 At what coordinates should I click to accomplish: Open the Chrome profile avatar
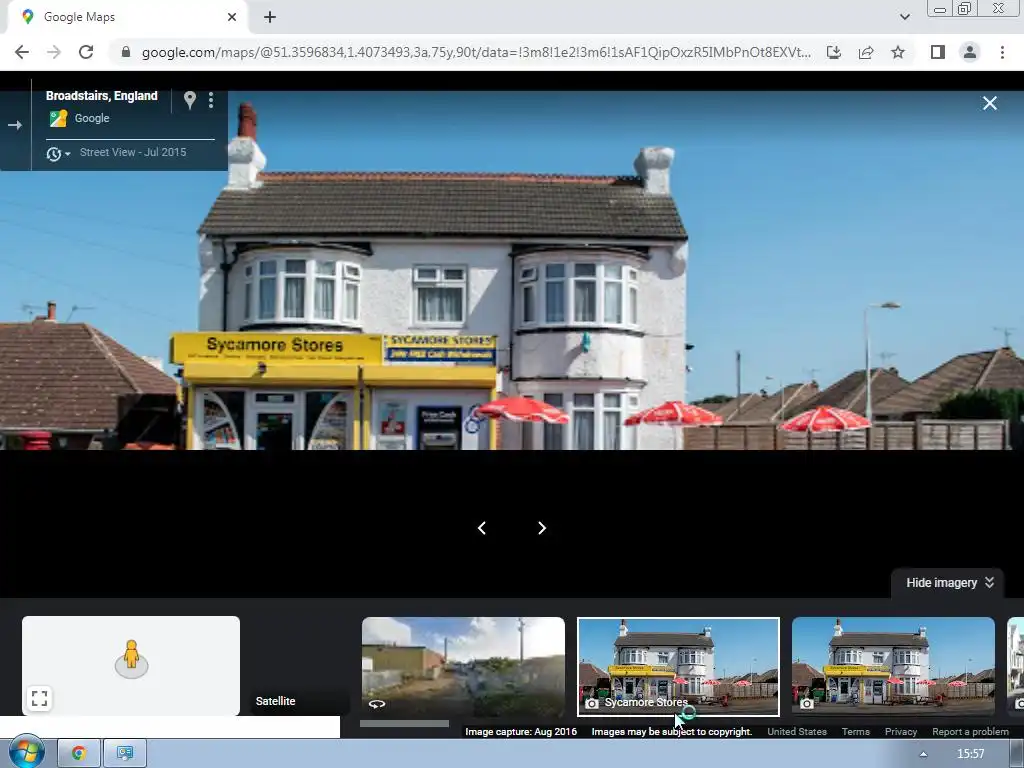click(970, 52)
